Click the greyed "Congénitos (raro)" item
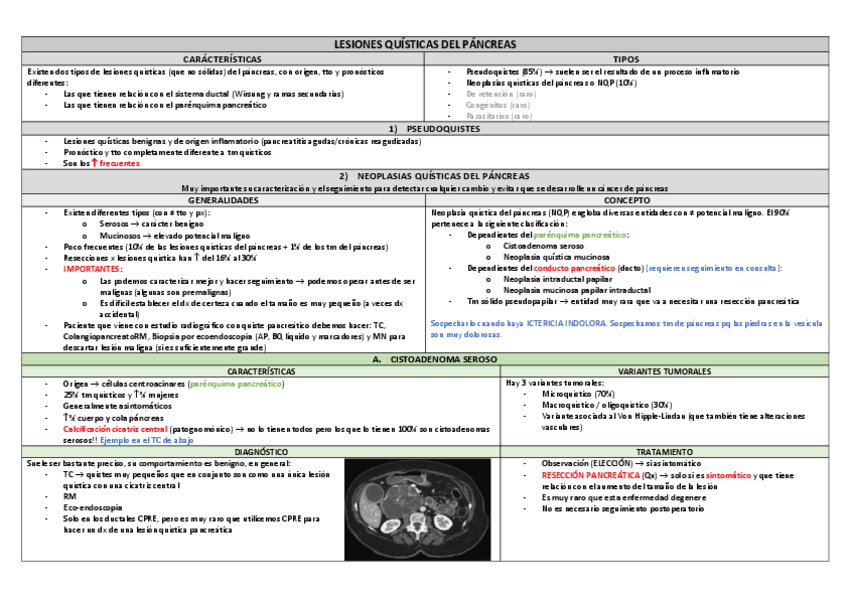Viewport: 848px width, 599px height. (x=498, y=105)
